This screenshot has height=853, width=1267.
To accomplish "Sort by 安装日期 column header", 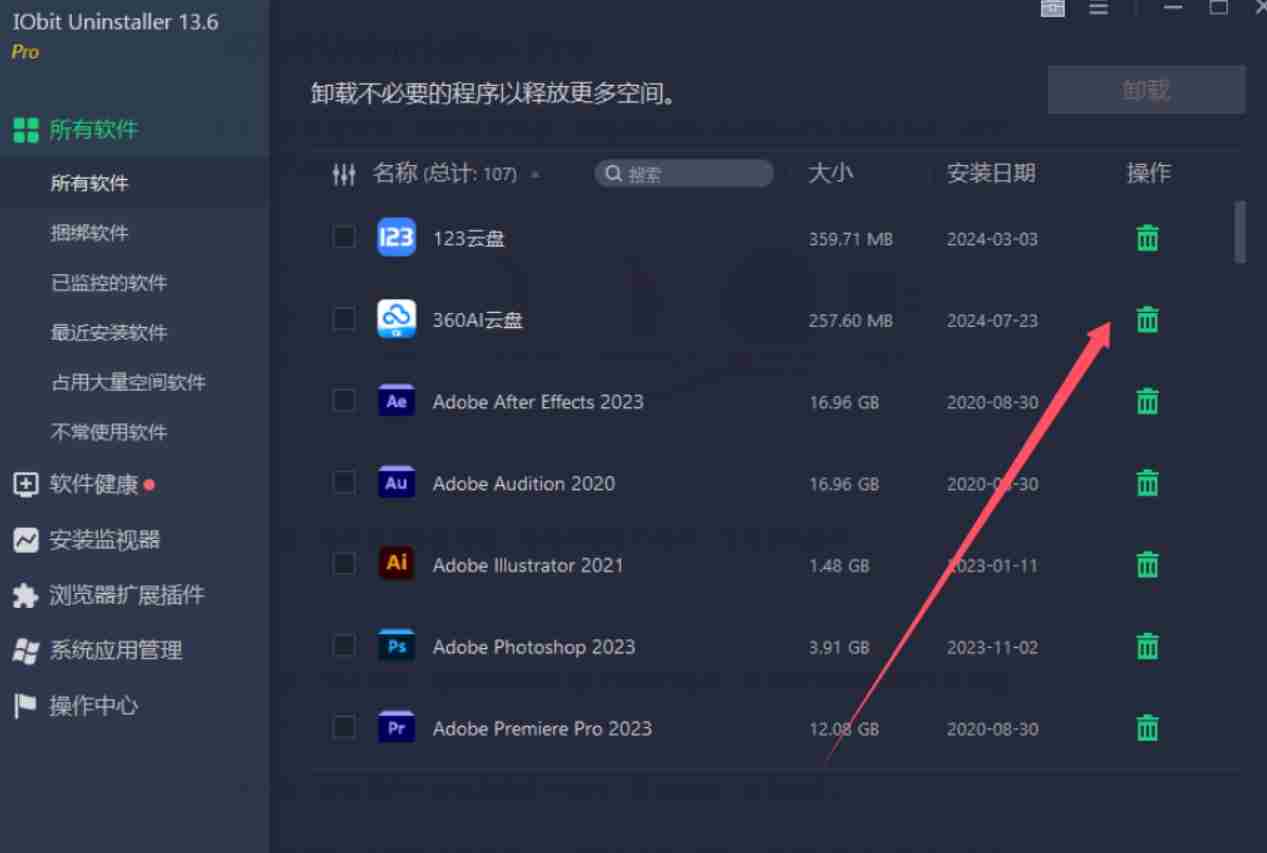I will 991,173.
